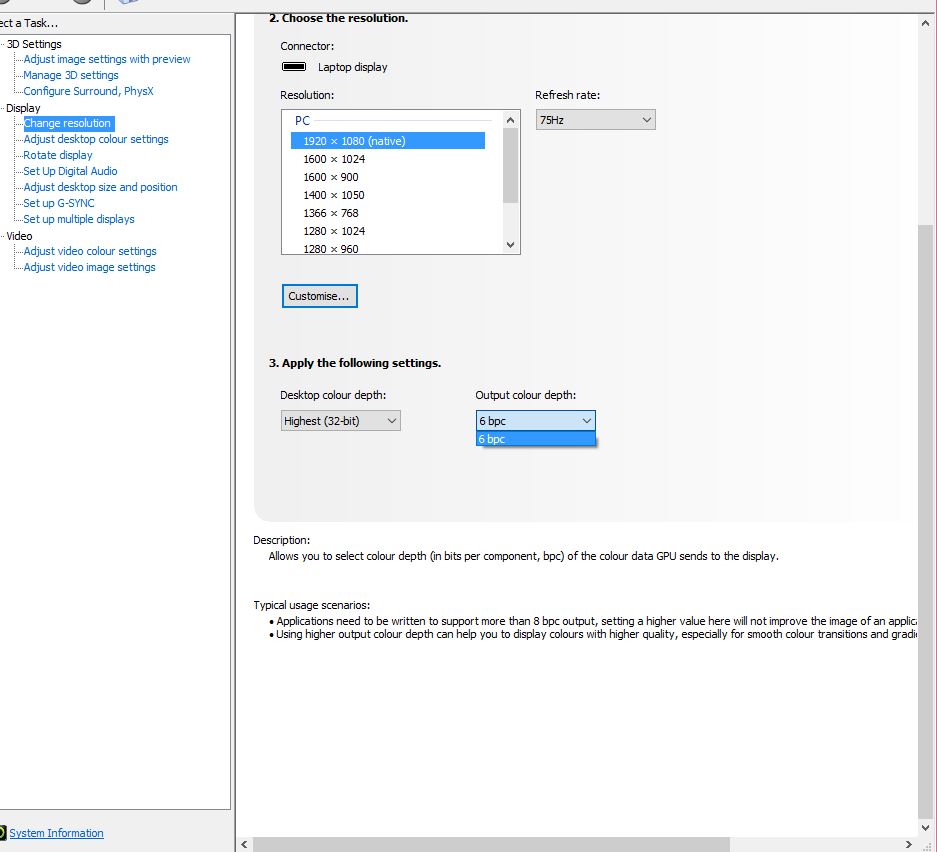Click resolution list scroll up arrow
This screenshot has height=852, width=937.
click(x=510, y=120)
